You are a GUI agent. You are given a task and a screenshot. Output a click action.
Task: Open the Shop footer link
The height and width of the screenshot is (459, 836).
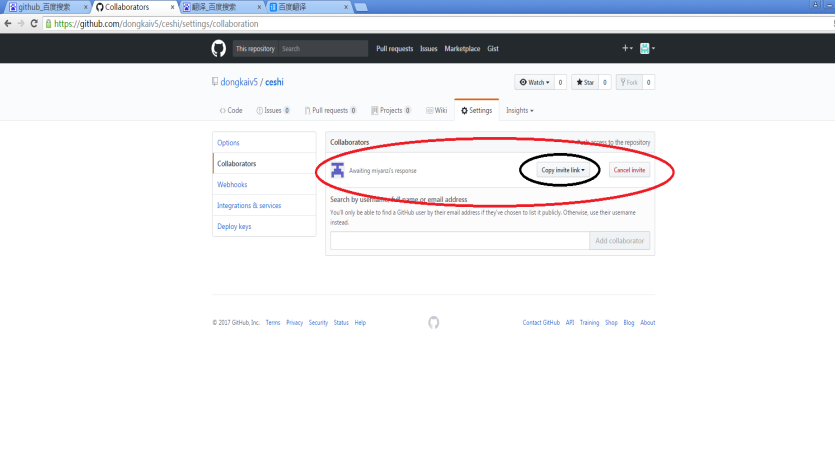click(x=611, y=323)
